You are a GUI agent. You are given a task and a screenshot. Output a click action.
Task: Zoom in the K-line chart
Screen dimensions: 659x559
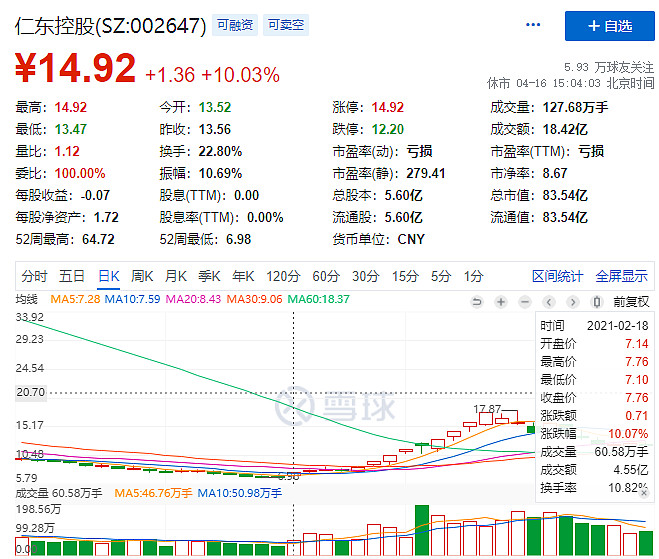coord(501,302)
